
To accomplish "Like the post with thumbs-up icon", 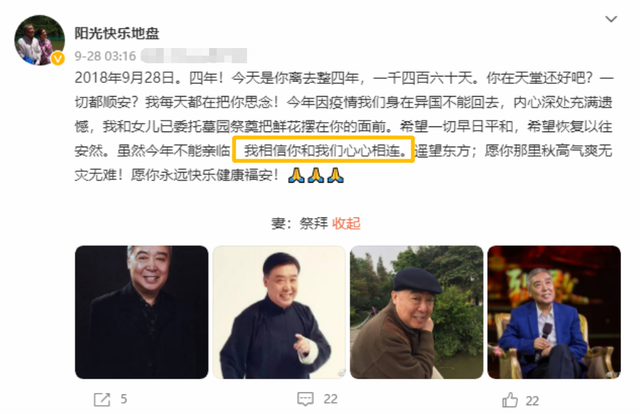I will pyautogui.click(x=510, y=400).
